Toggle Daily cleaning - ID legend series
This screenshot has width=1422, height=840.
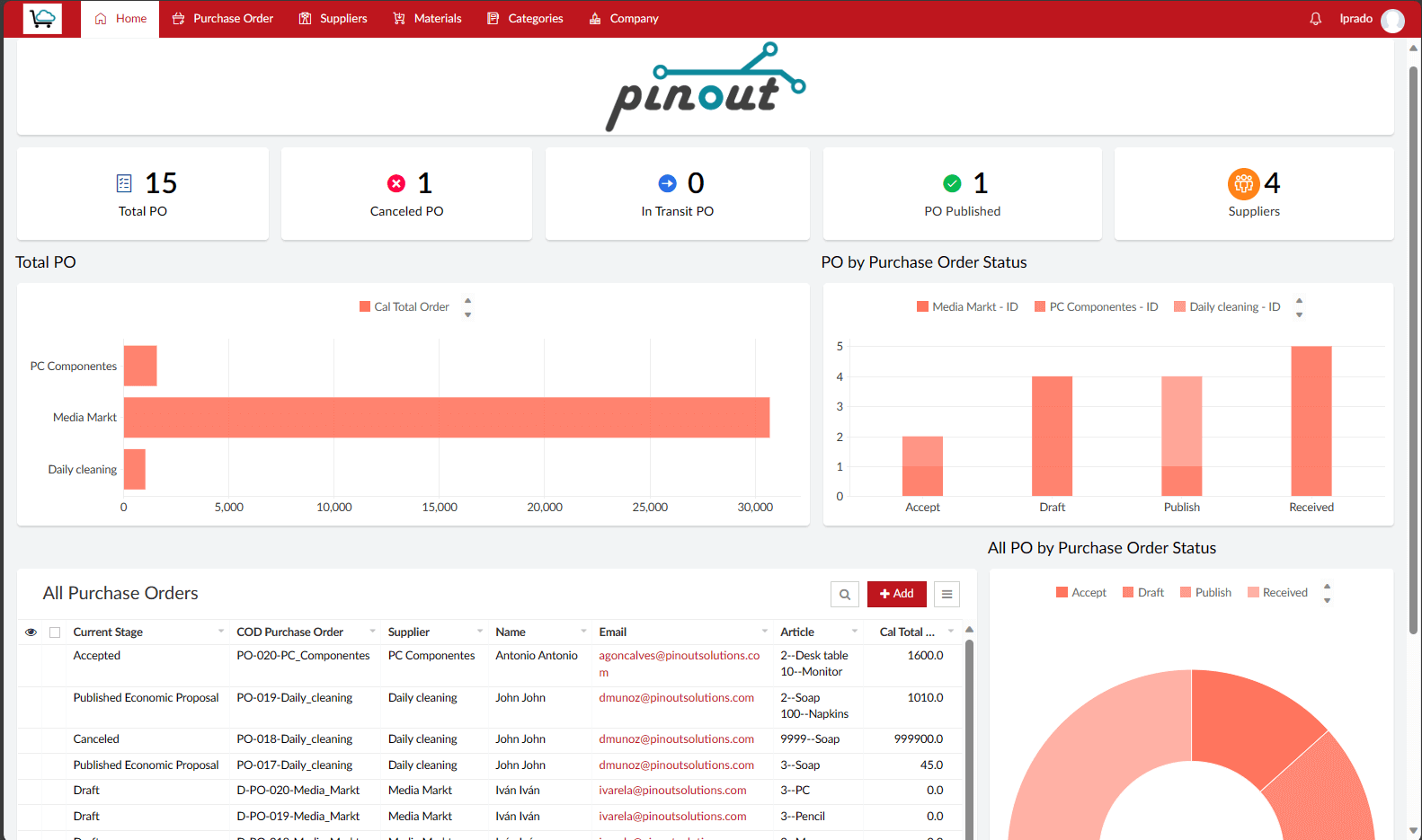(1227, 307)
